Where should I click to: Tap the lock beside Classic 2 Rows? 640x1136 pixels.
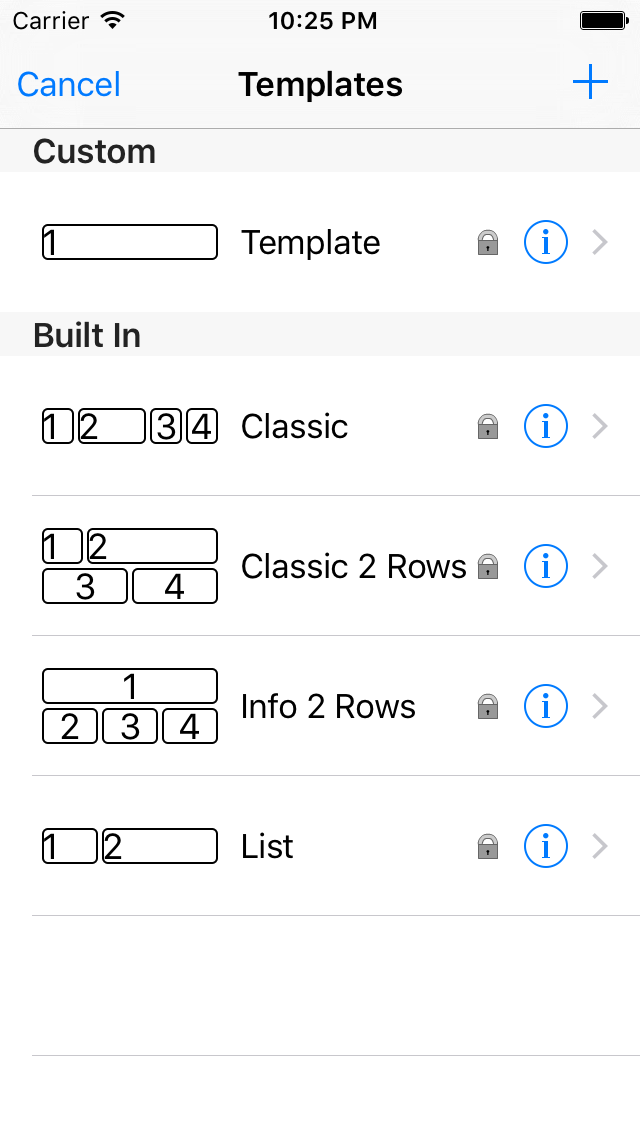[488, 567]
